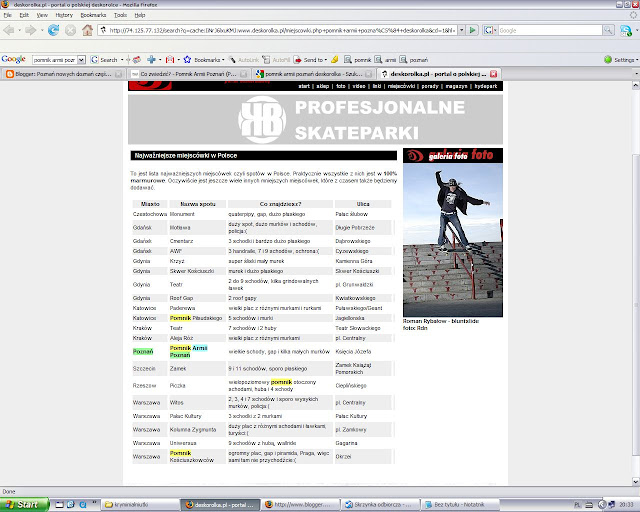The image size is (640, 512).
Task: Click the galeria foto skater photo
Action: tap(453, 240)
